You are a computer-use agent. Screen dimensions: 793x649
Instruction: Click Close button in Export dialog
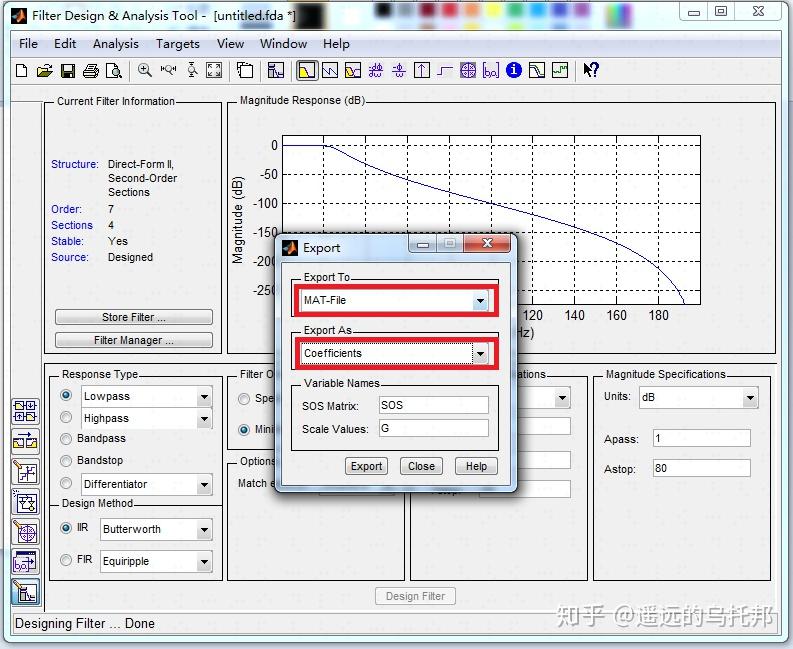pyautogui.click(x=421, y=466)
